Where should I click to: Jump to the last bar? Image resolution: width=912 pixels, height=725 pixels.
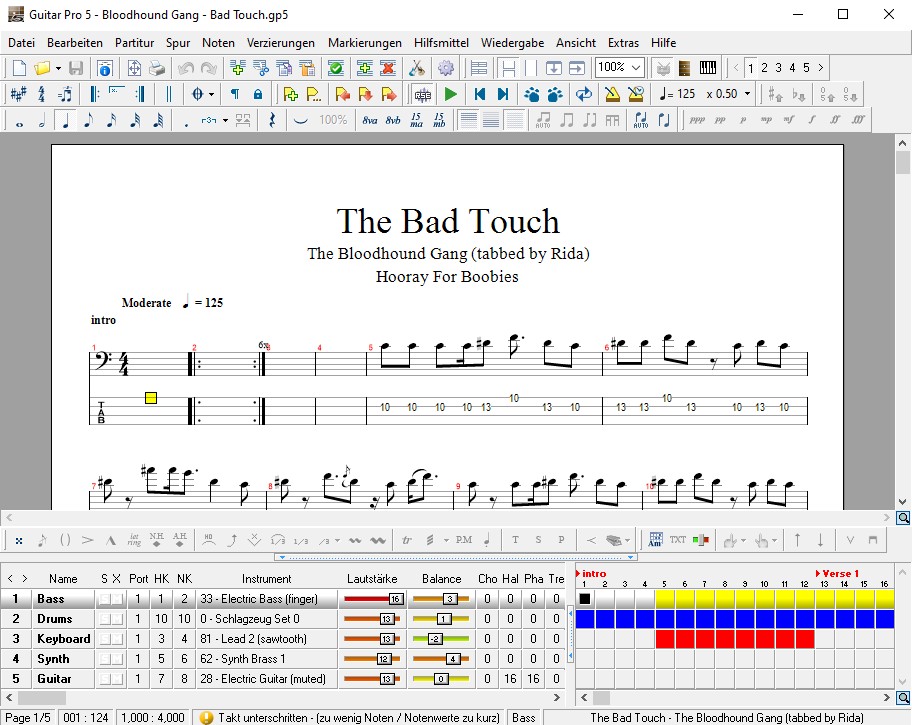point(503,94)
